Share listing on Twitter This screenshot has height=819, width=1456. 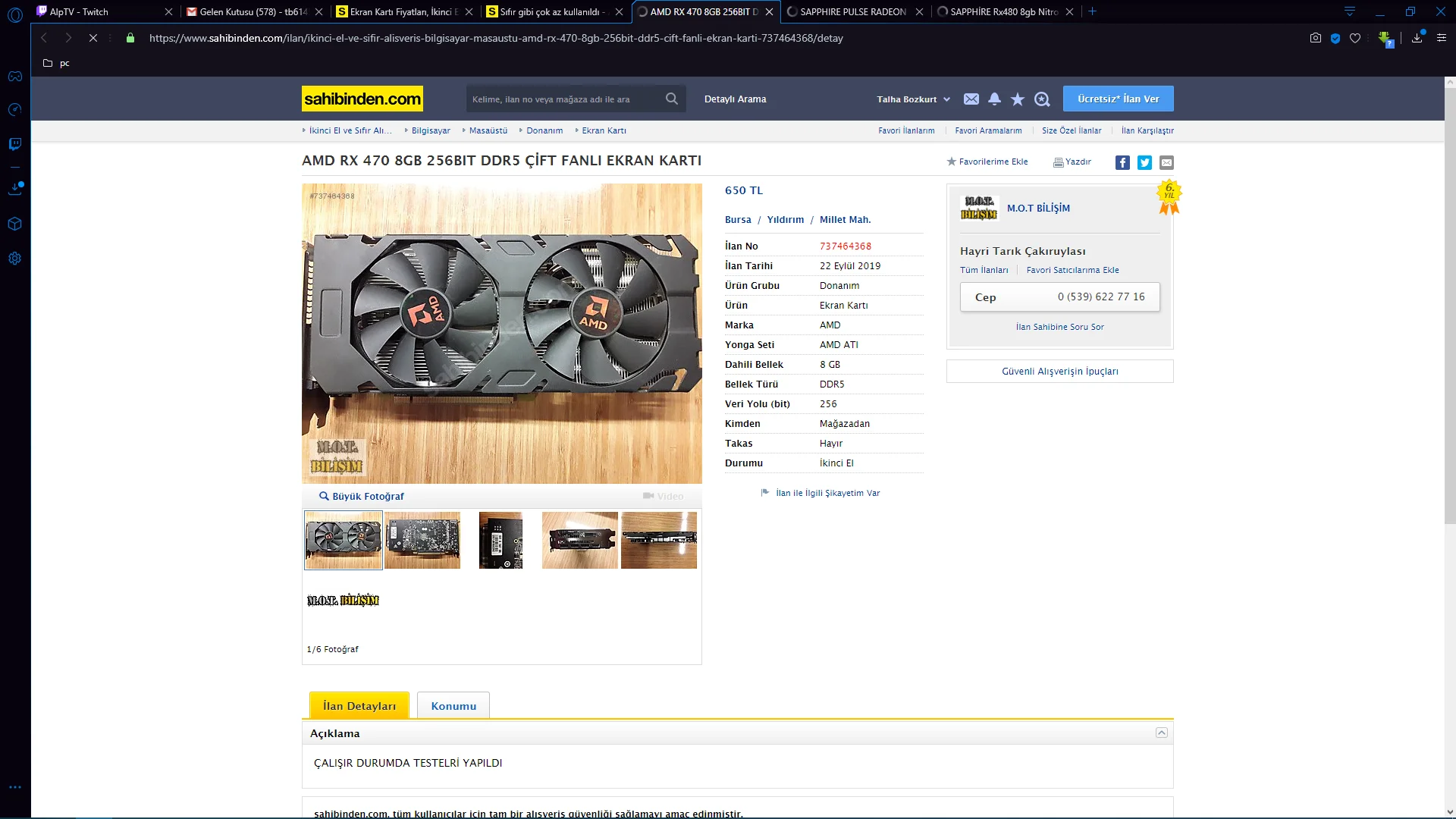tap(1144, 162)
